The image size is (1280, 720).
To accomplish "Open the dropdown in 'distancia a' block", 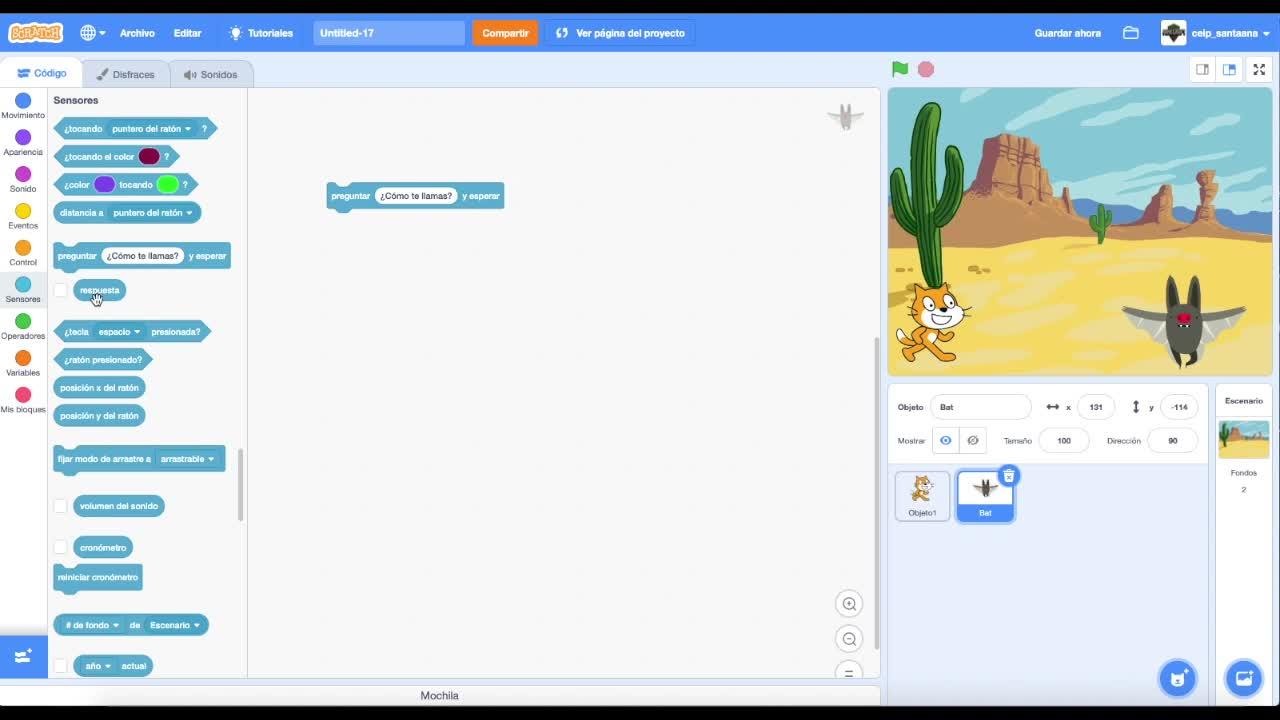I will 152,212.
